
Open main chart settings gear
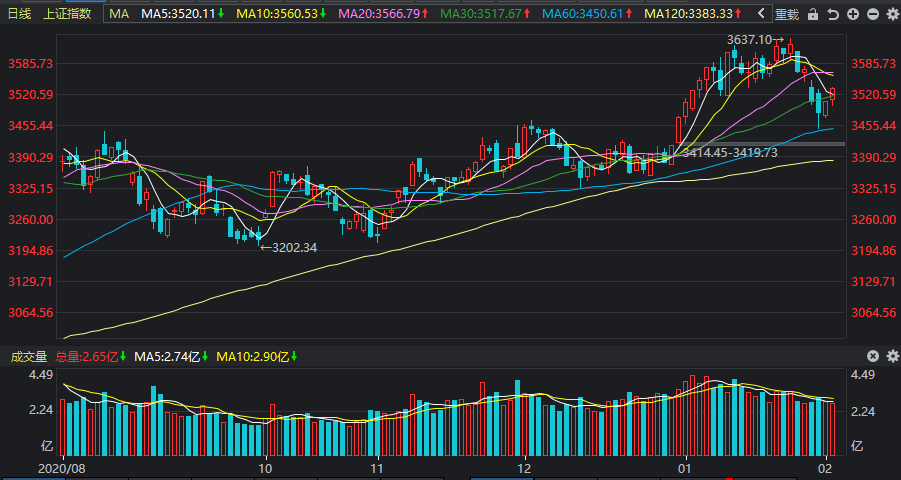point(892,14)
